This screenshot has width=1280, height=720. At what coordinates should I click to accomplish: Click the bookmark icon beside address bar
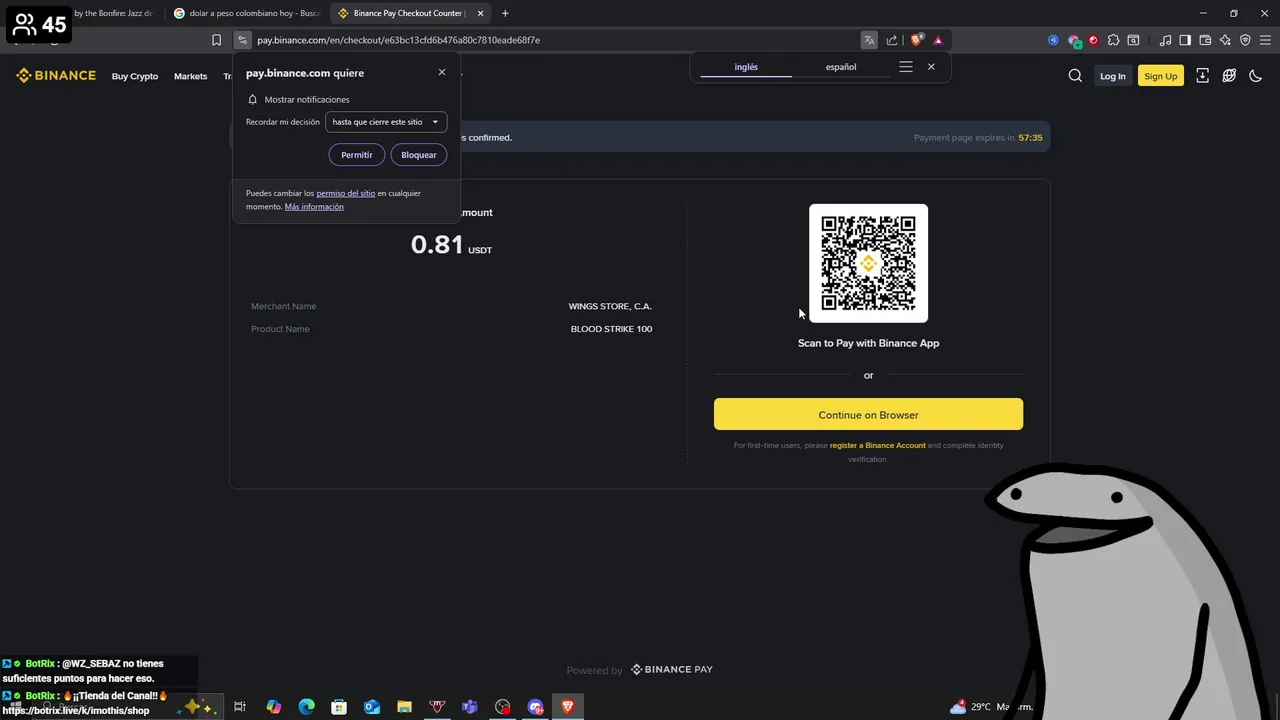[216, 40]
